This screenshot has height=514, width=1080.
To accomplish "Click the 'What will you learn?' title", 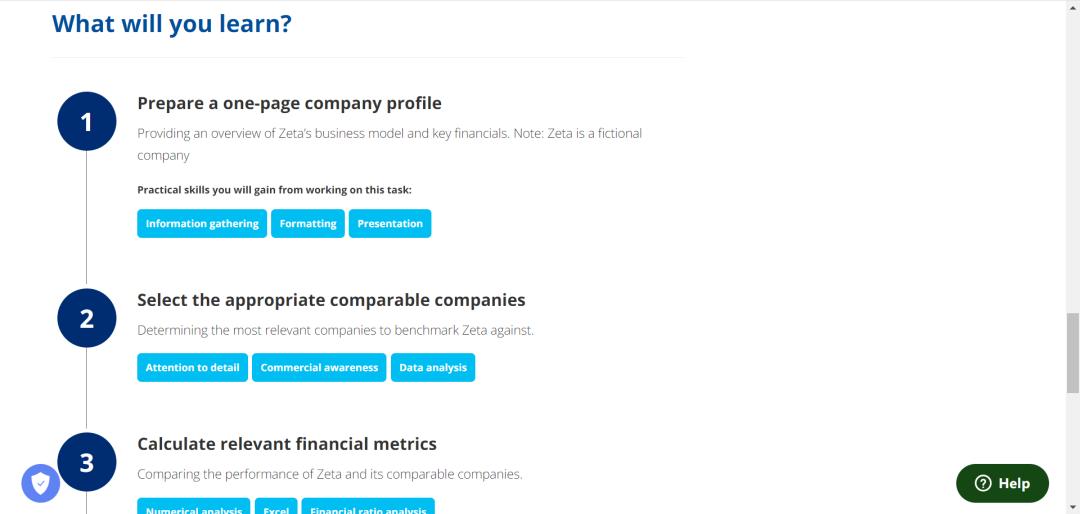I will 172,23.
